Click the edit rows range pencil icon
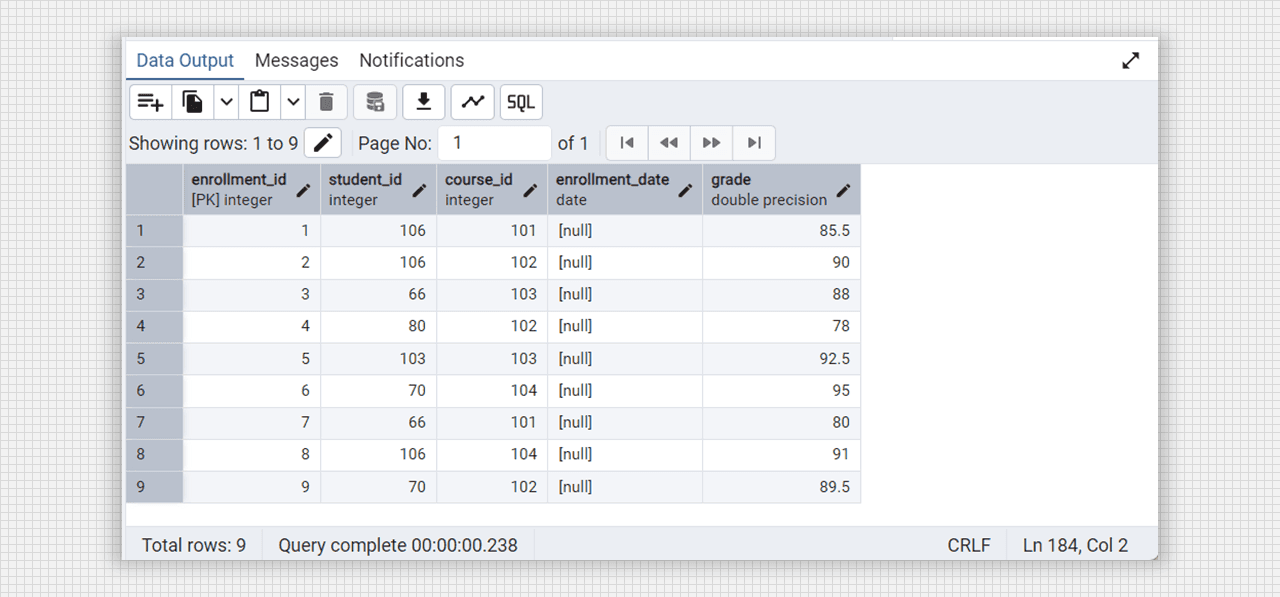Viewport: 1280px width, 597px height. [323, 143]
